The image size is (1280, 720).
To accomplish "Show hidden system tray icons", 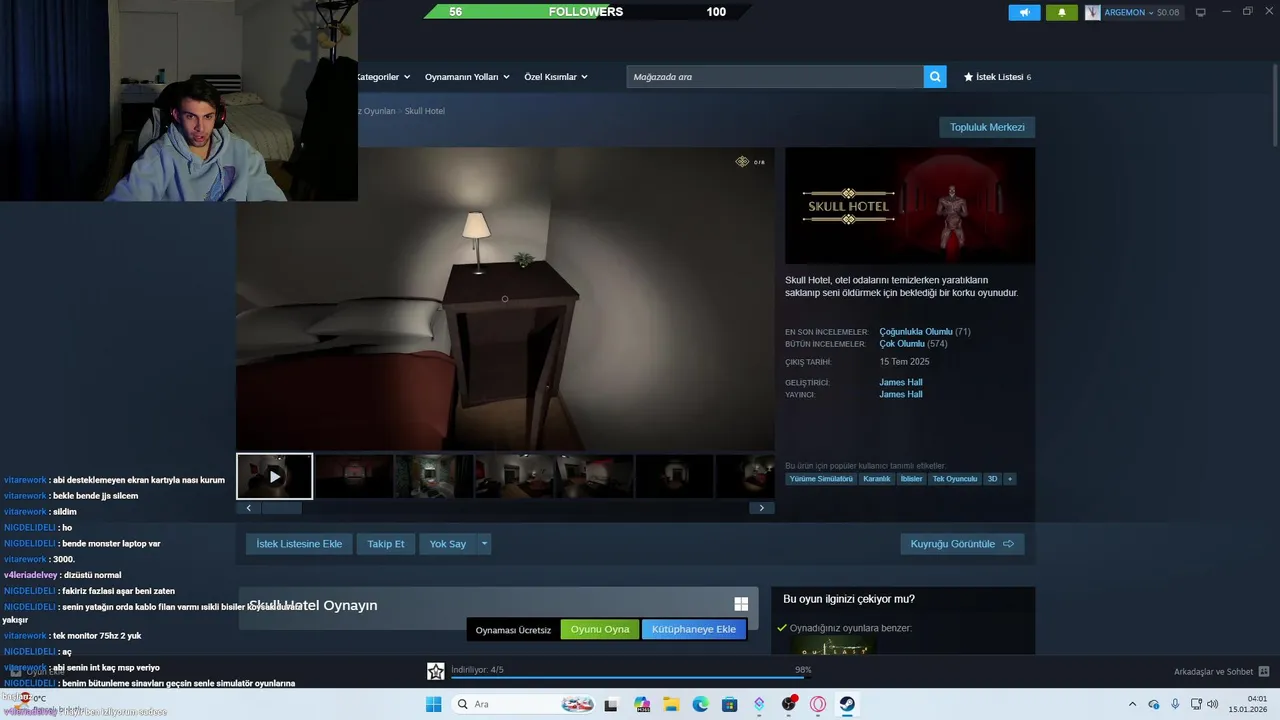I will click(1132, 704).
